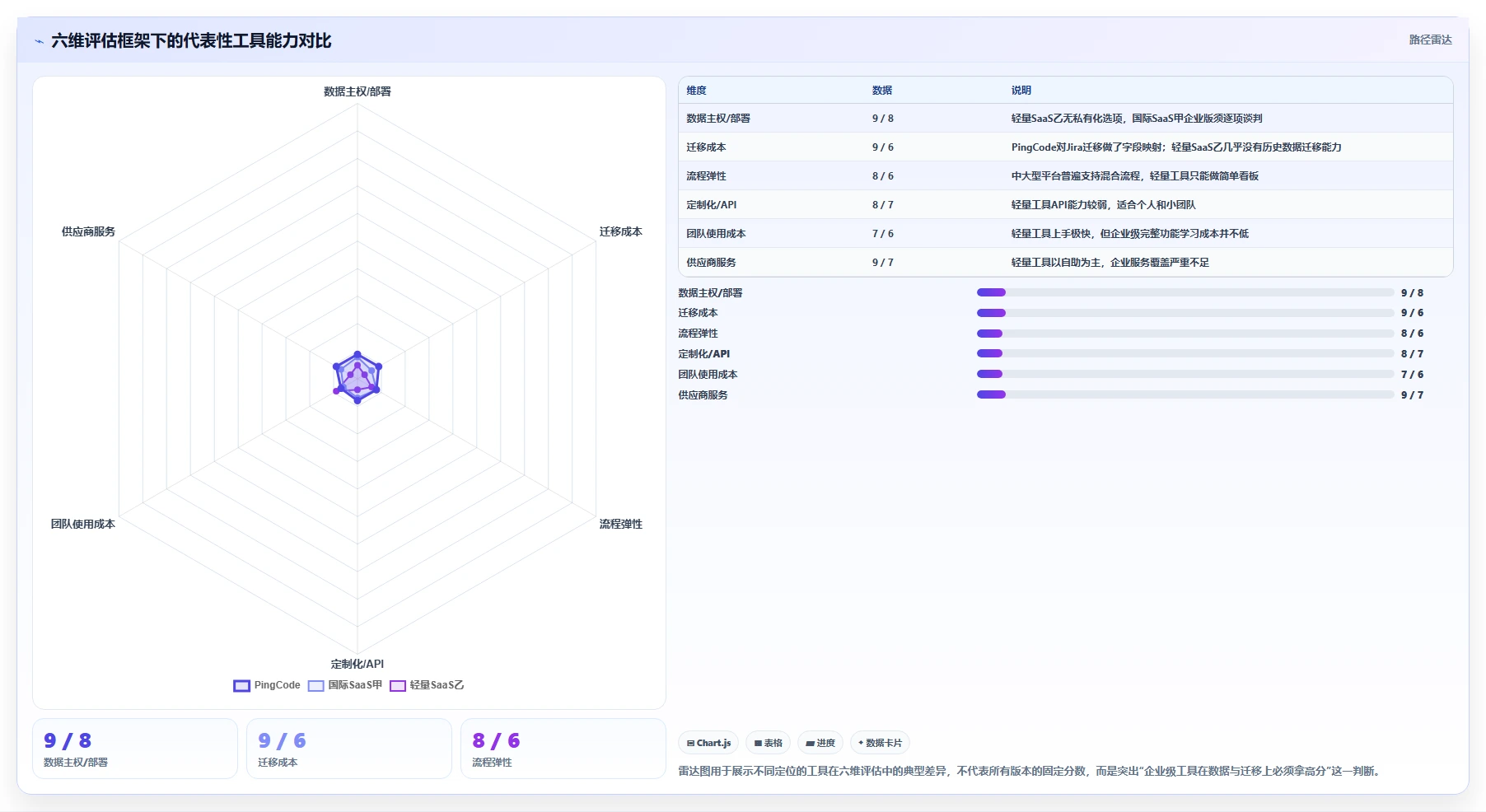
Task: Click the note 中大型平台普遍支持混合流程
Action: point(1135,176)
